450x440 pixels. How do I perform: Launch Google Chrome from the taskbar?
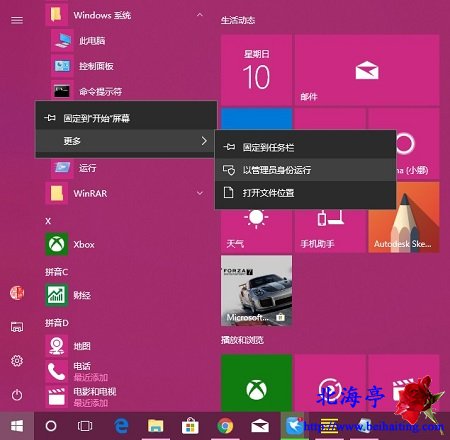(225, 426)
